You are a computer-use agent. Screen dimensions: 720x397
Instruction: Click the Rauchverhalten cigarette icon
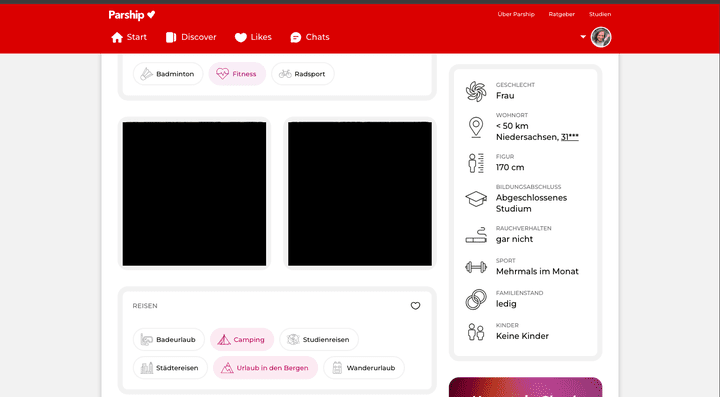(x=476, y=235)
